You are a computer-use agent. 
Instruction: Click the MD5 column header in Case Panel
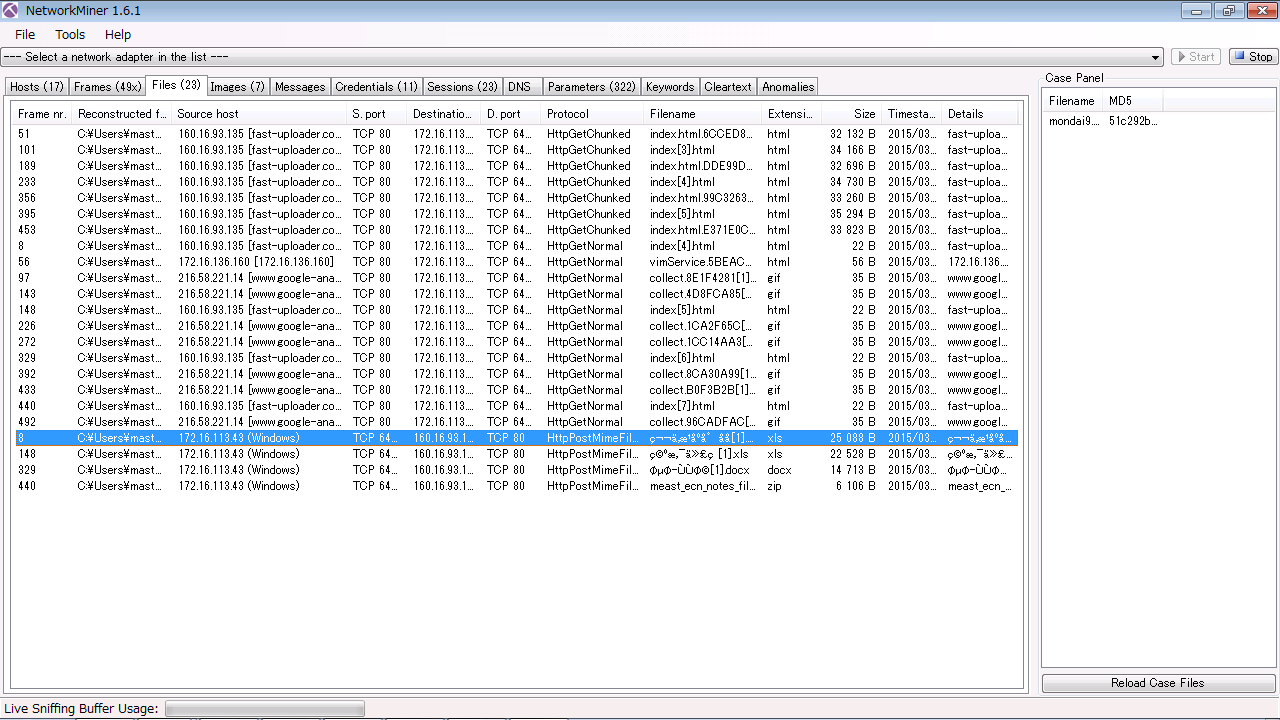pos(1133,101)
